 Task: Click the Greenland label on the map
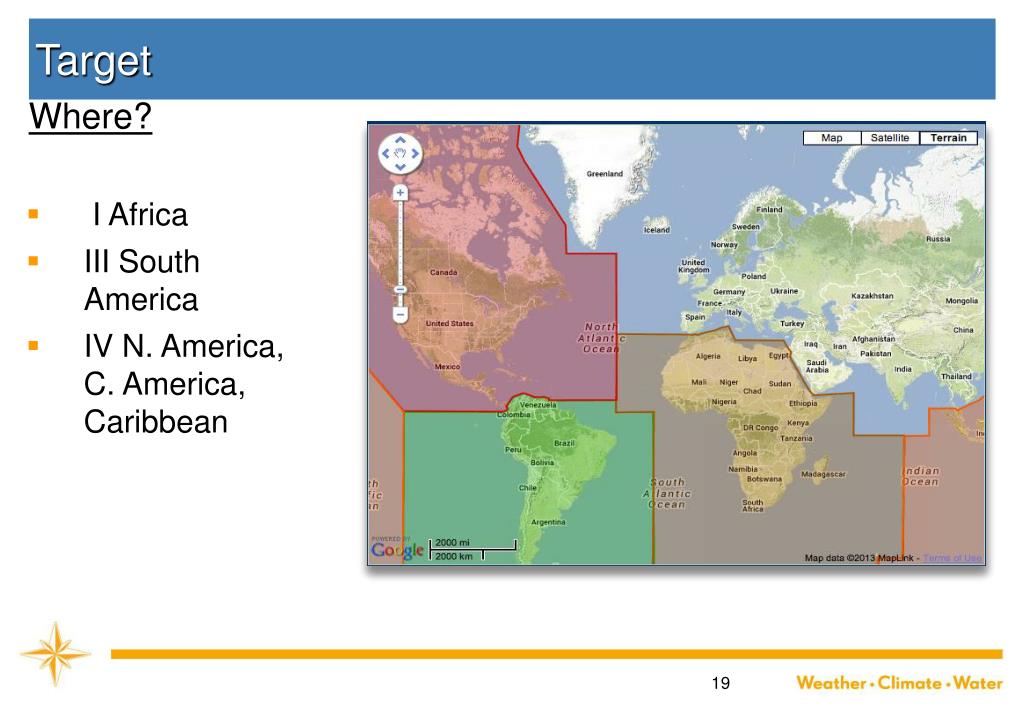pyautogui.click(x=604, y=174)
